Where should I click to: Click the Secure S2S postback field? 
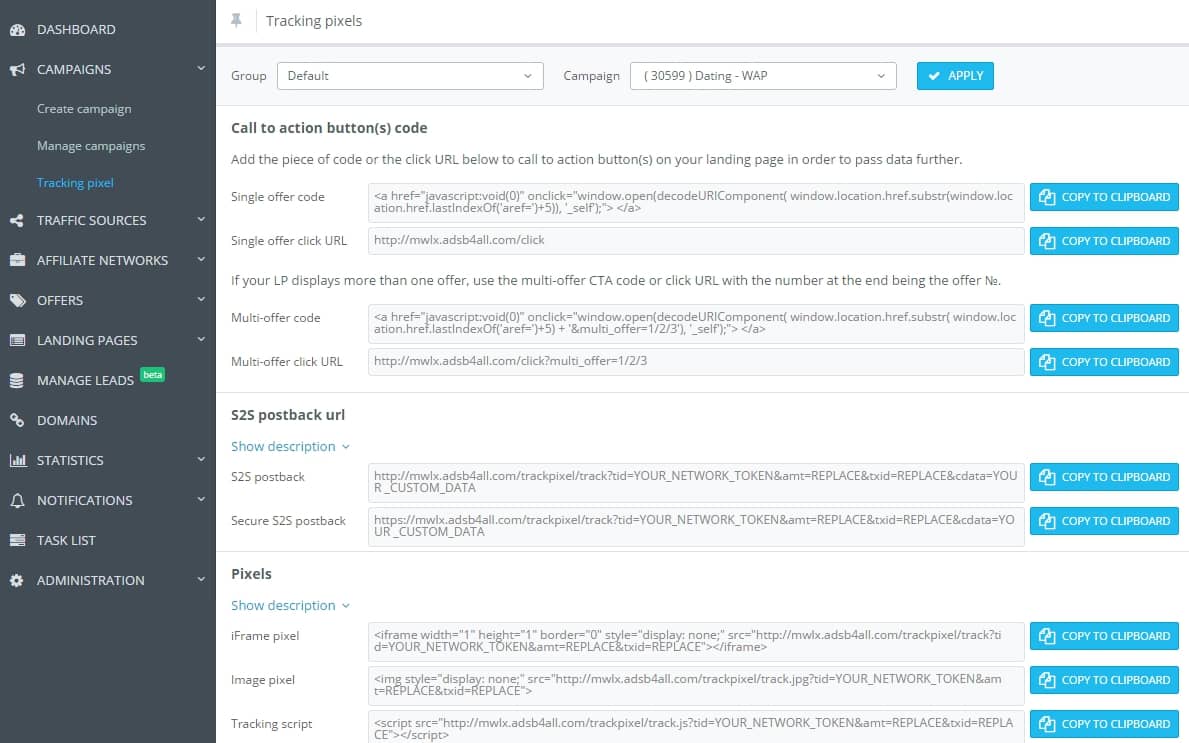tap(696, 527)
